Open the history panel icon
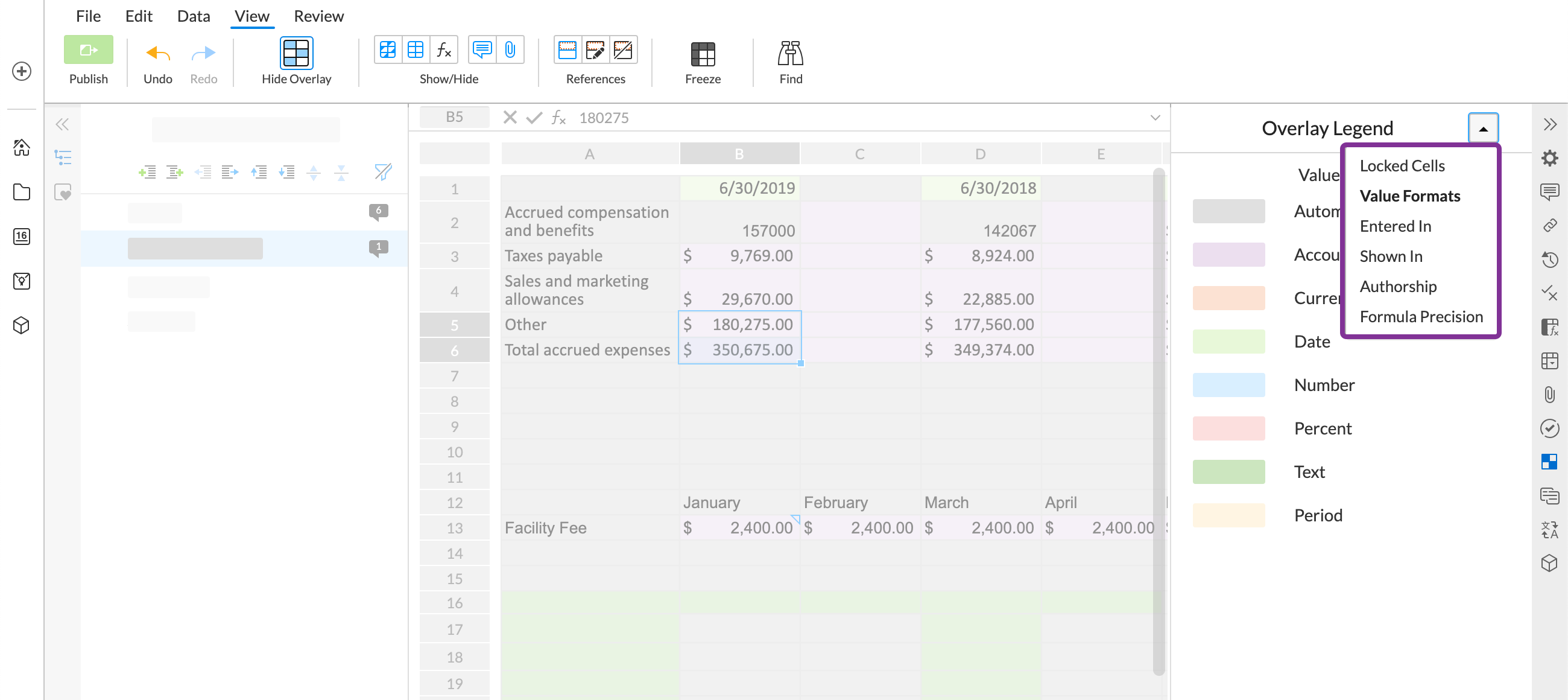Viewport: 1568px width, 700px height. coord(1550,260)
